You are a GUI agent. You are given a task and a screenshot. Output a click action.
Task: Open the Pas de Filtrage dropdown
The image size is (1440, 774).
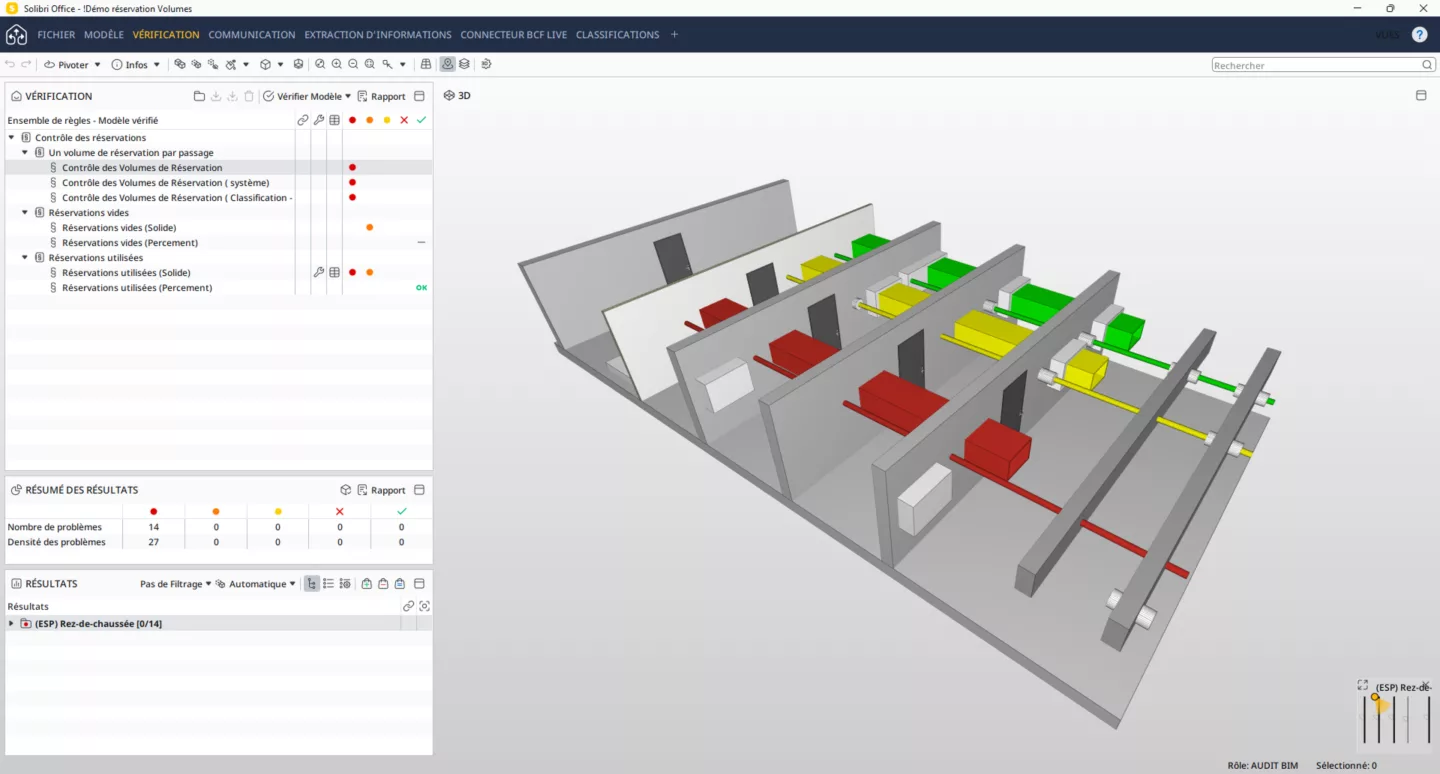(x=176, y=584)
